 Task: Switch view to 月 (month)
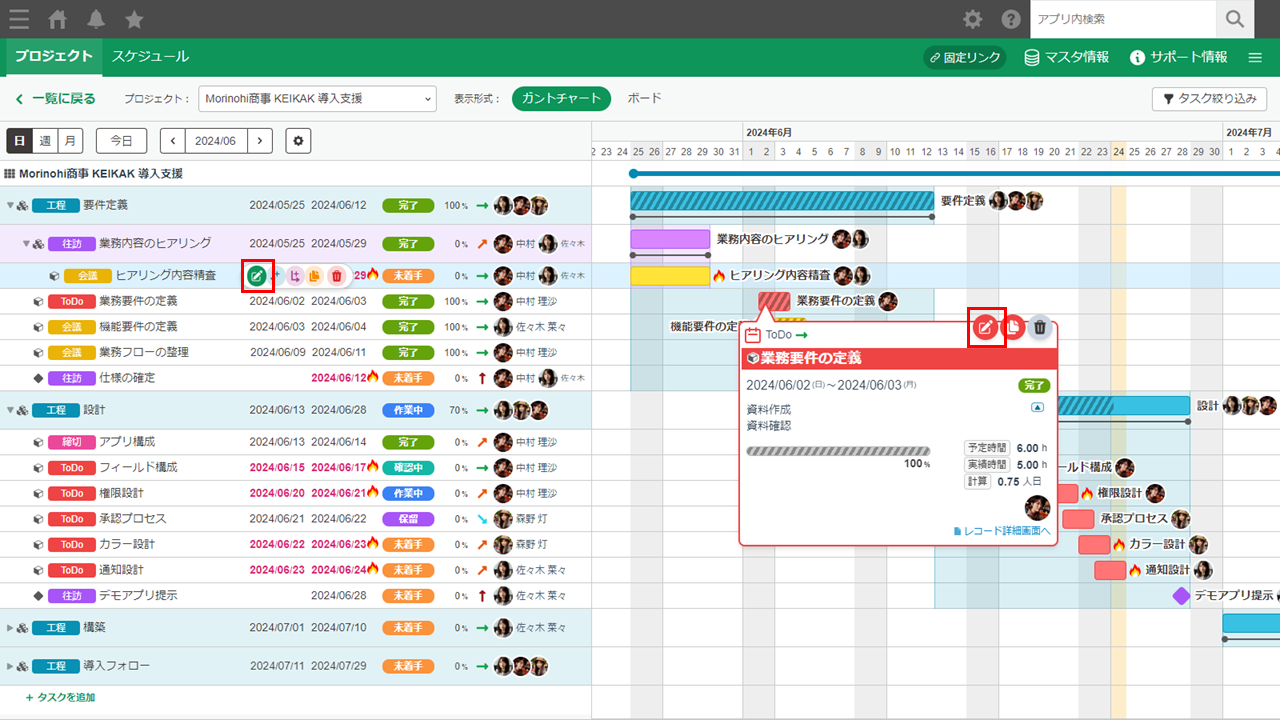pos(70,141)
